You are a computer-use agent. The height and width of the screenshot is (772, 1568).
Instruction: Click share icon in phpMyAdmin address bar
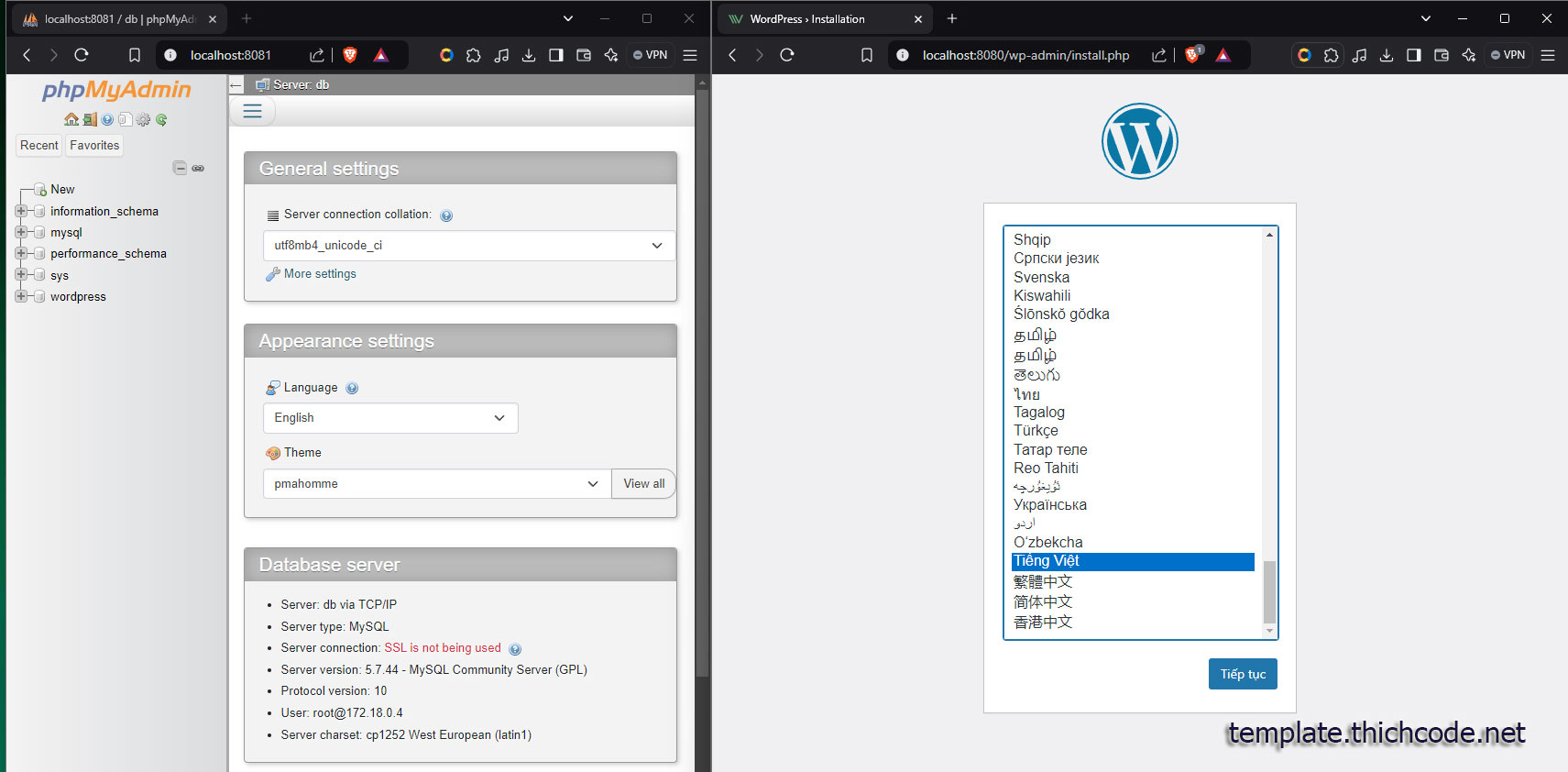tap(316, 55)
